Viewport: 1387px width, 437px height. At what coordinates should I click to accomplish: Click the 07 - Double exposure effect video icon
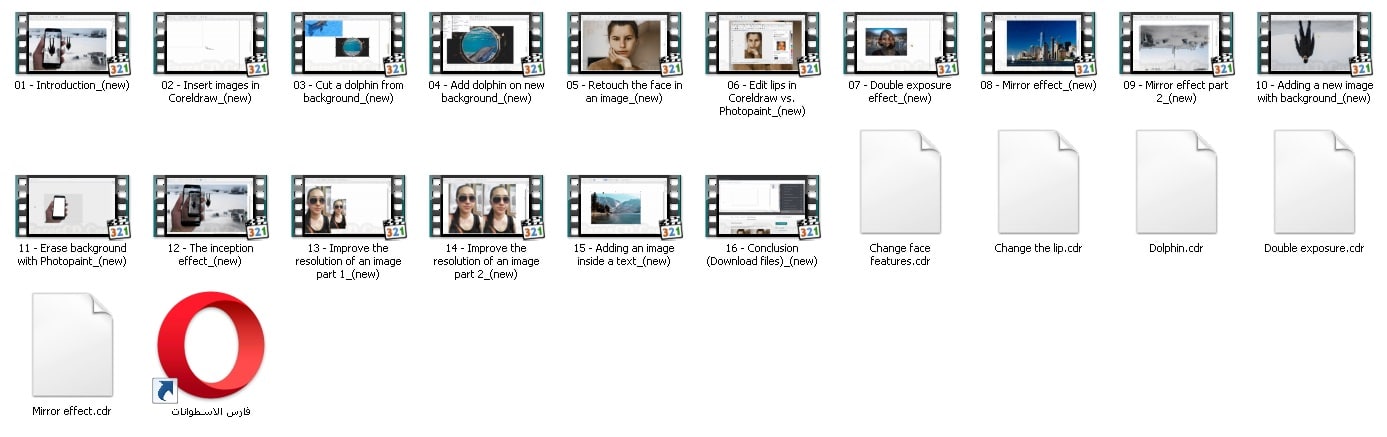(900, 44)
